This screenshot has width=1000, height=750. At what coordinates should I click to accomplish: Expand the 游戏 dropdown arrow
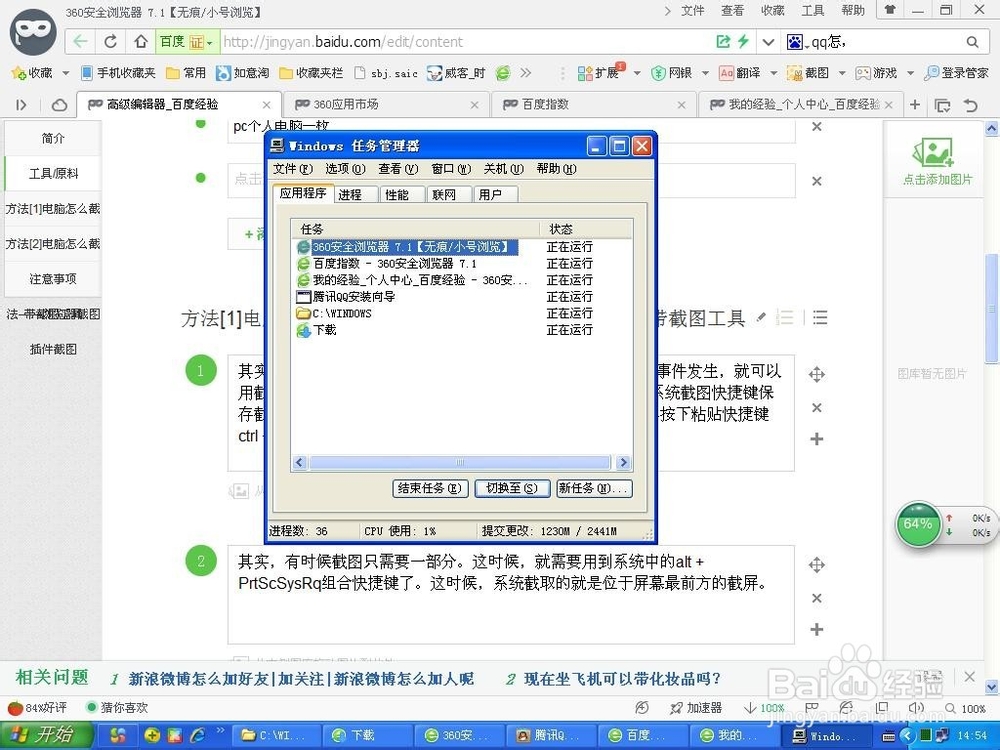pos(910,73)
